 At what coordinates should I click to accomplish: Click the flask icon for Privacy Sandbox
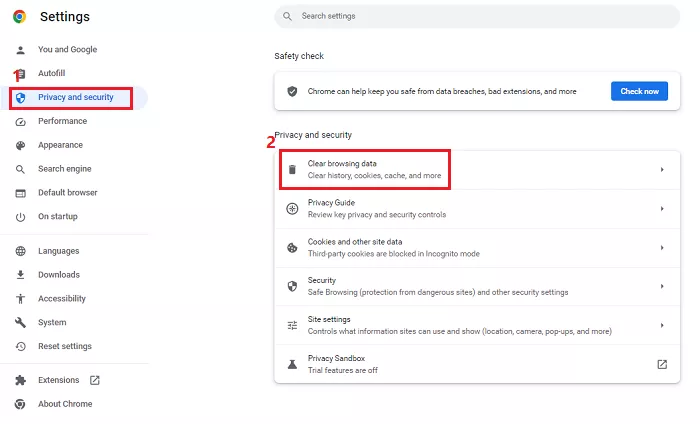click(292, 365)
